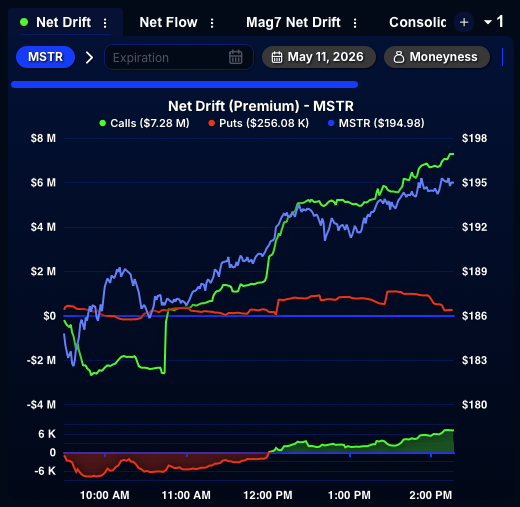This screenshot has width=520, height=507.
Task: Toggle the Puts ($256.08 K) legend series
Action: tap(259, 123)
